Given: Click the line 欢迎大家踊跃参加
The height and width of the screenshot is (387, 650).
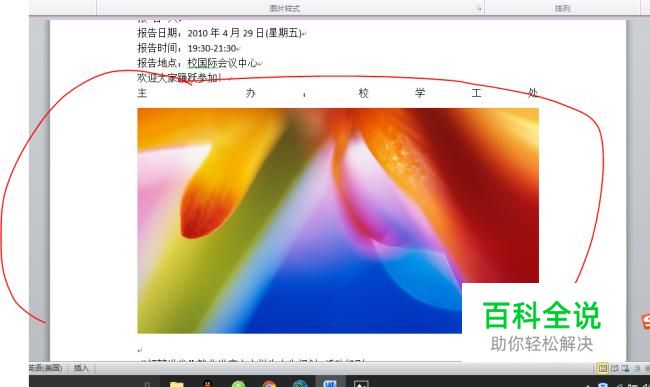Looking at the screenshot, I should click(x=179, y=77).
